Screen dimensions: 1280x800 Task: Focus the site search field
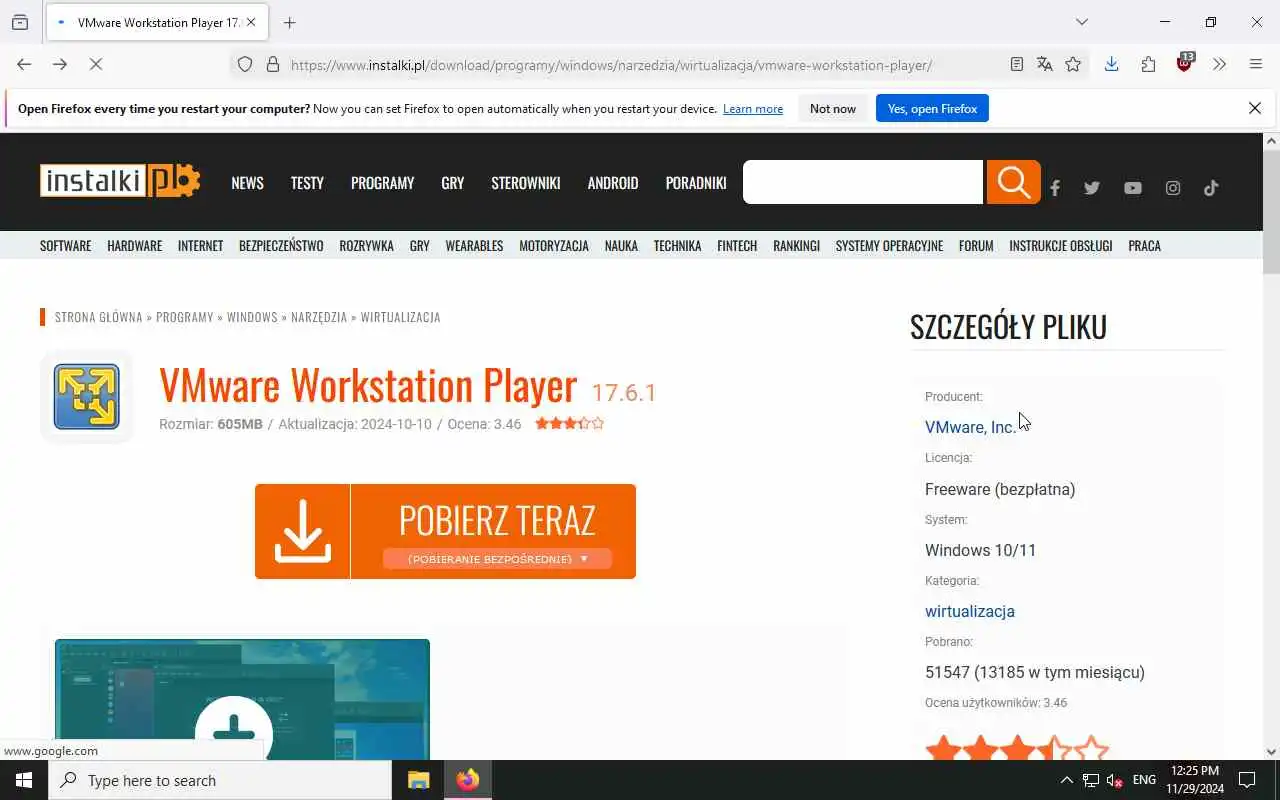(x=863, y=182)
